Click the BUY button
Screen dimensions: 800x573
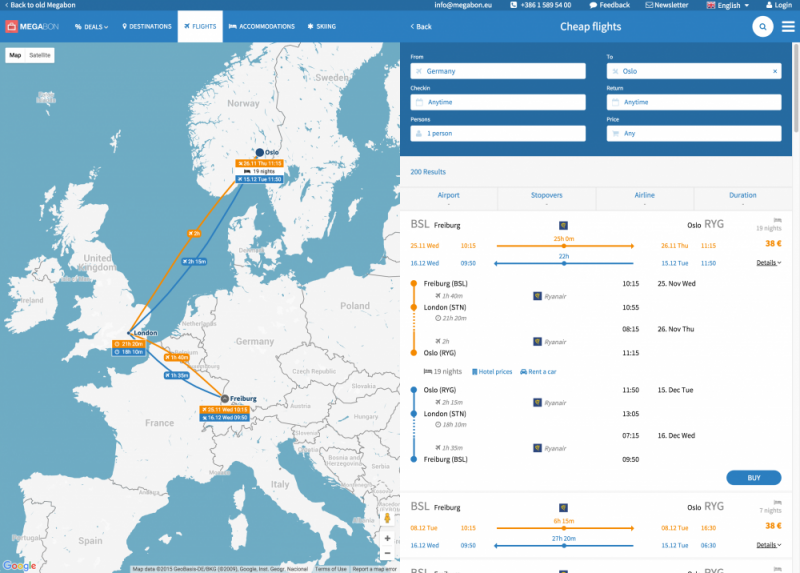click(x=754, y=478)
